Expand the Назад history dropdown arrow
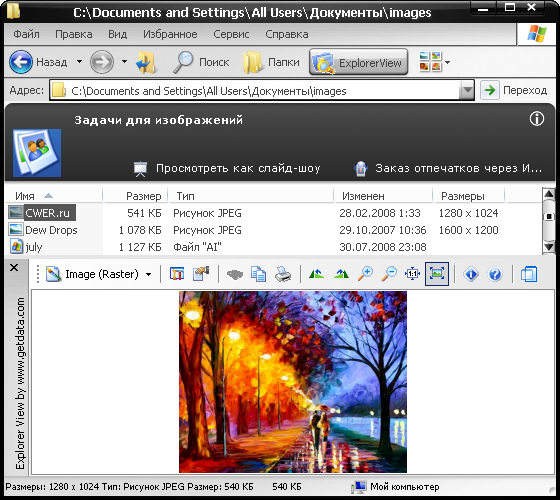Viewport: 560px width, 500px height. [x=79, y=62]
